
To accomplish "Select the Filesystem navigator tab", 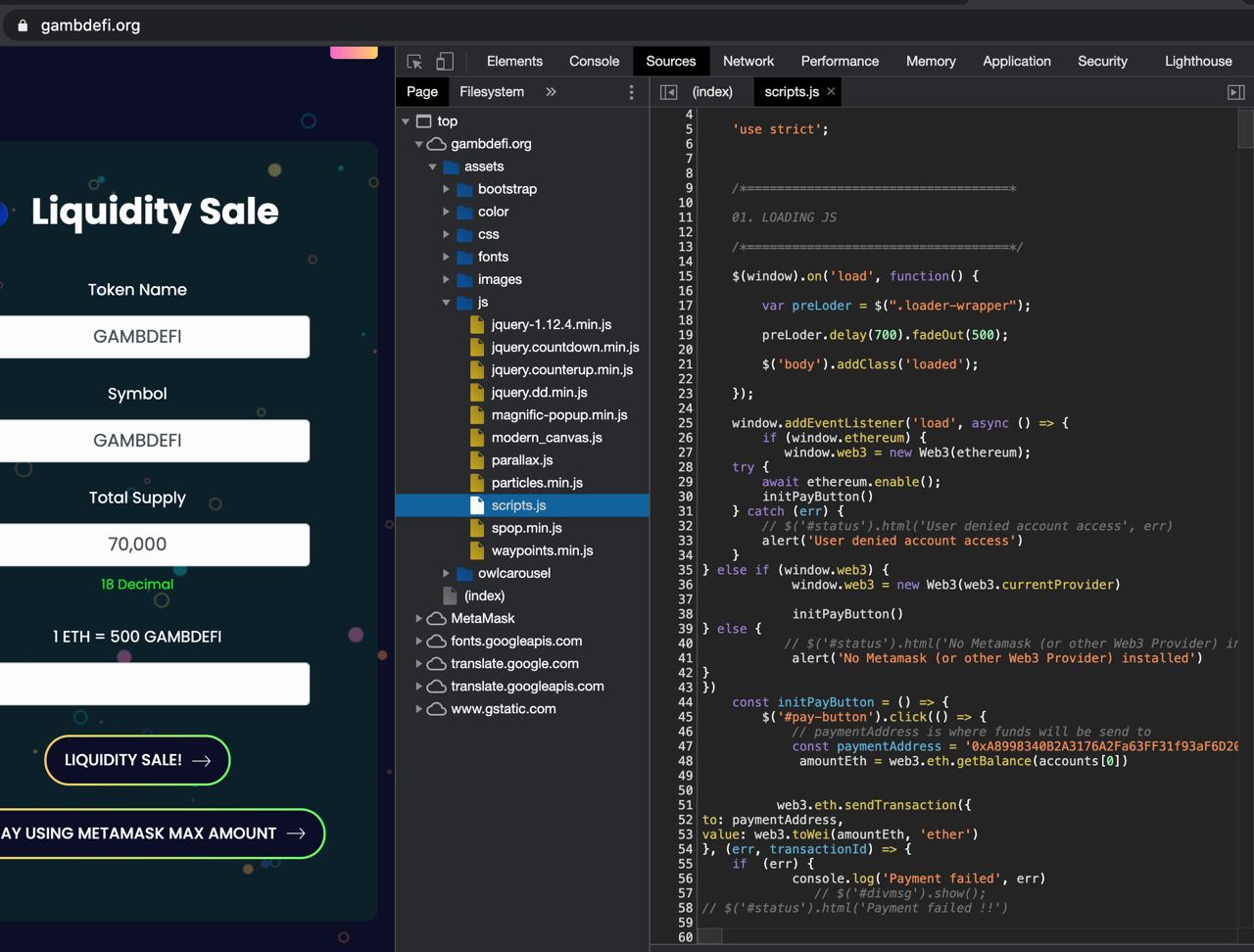I will pos(492,92).
